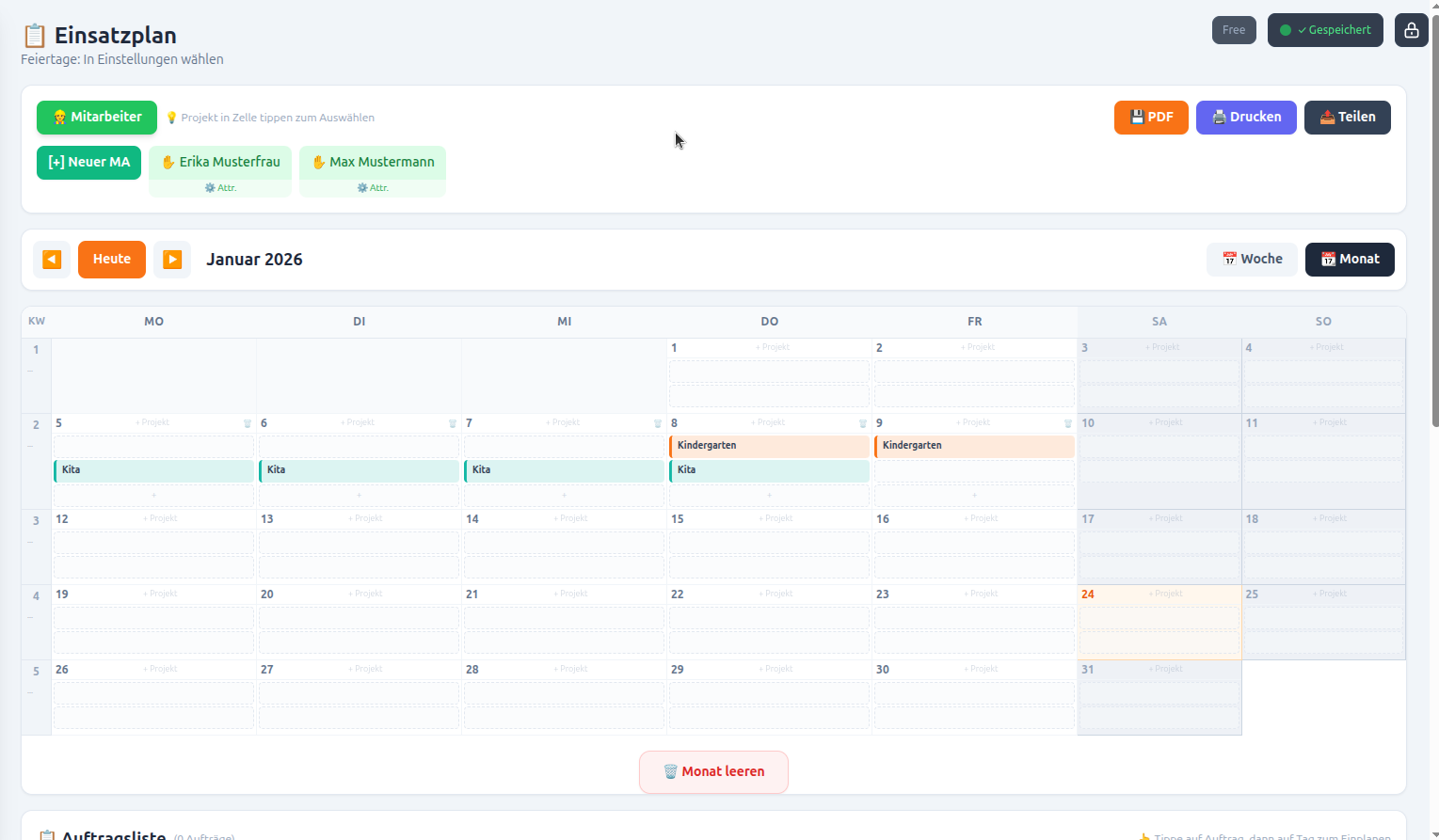1439x840 pixels.
Task: Click the trash icon on January 8
Action: [x=863, y=423]
